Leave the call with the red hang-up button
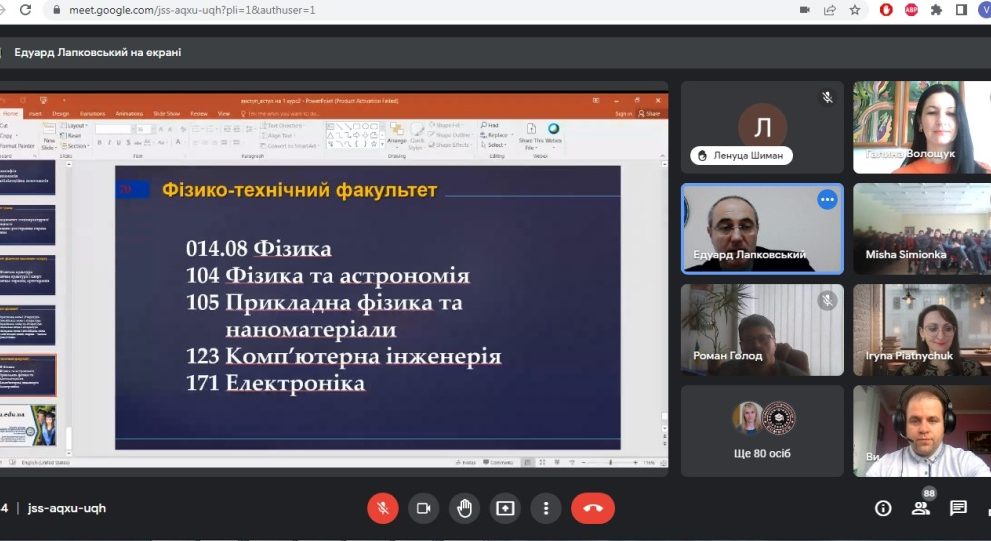This screenshot has width=991, height=541. pos(593,508)
